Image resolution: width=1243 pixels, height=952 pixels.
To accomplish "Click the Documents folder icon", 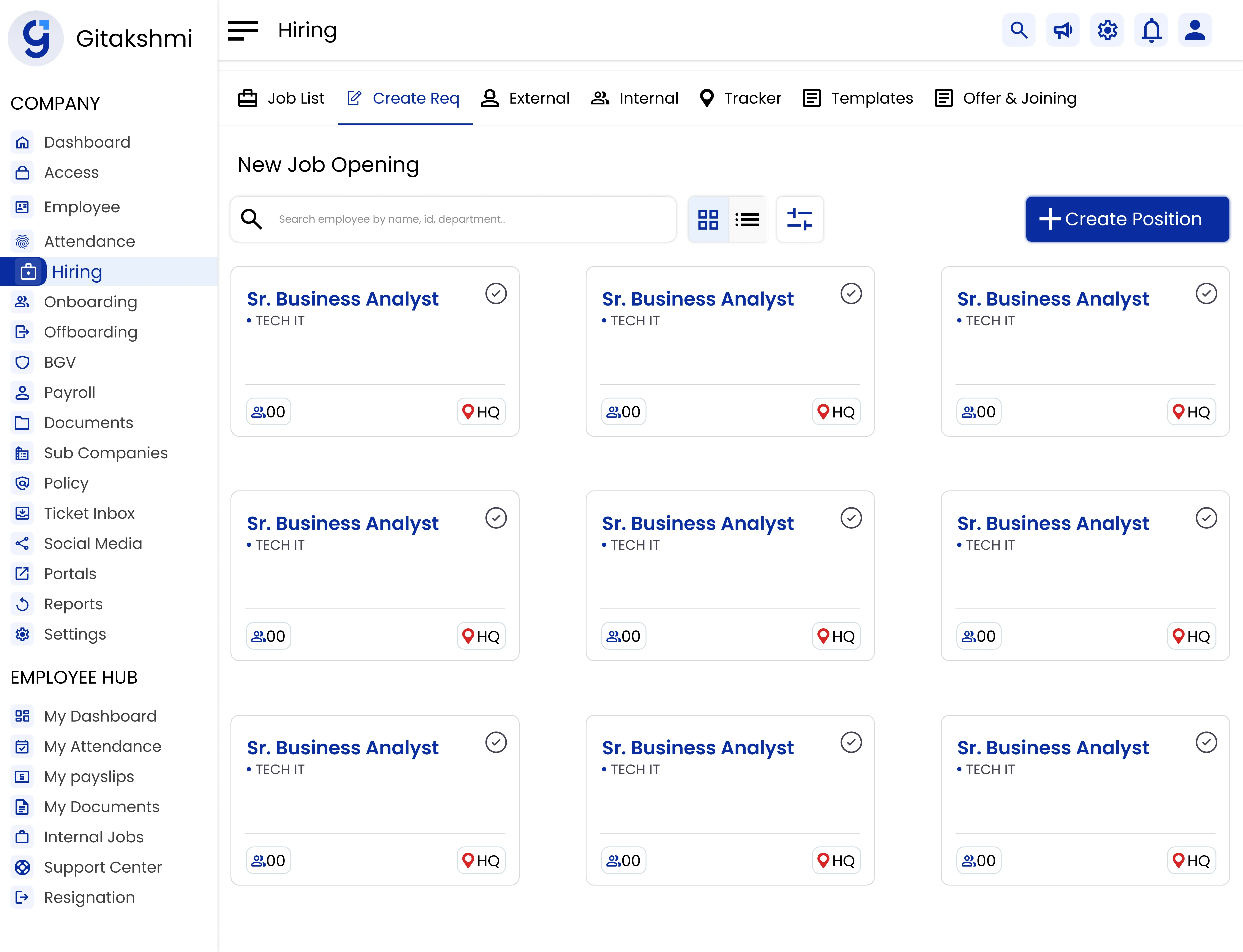I will point(22,423).
